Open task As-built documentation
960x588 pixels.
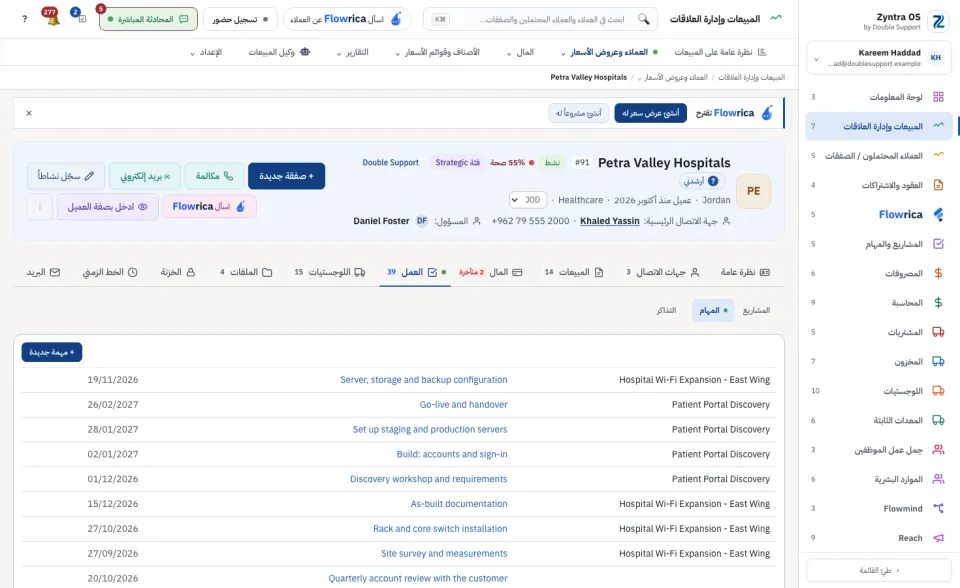click(x=459, y=504)
